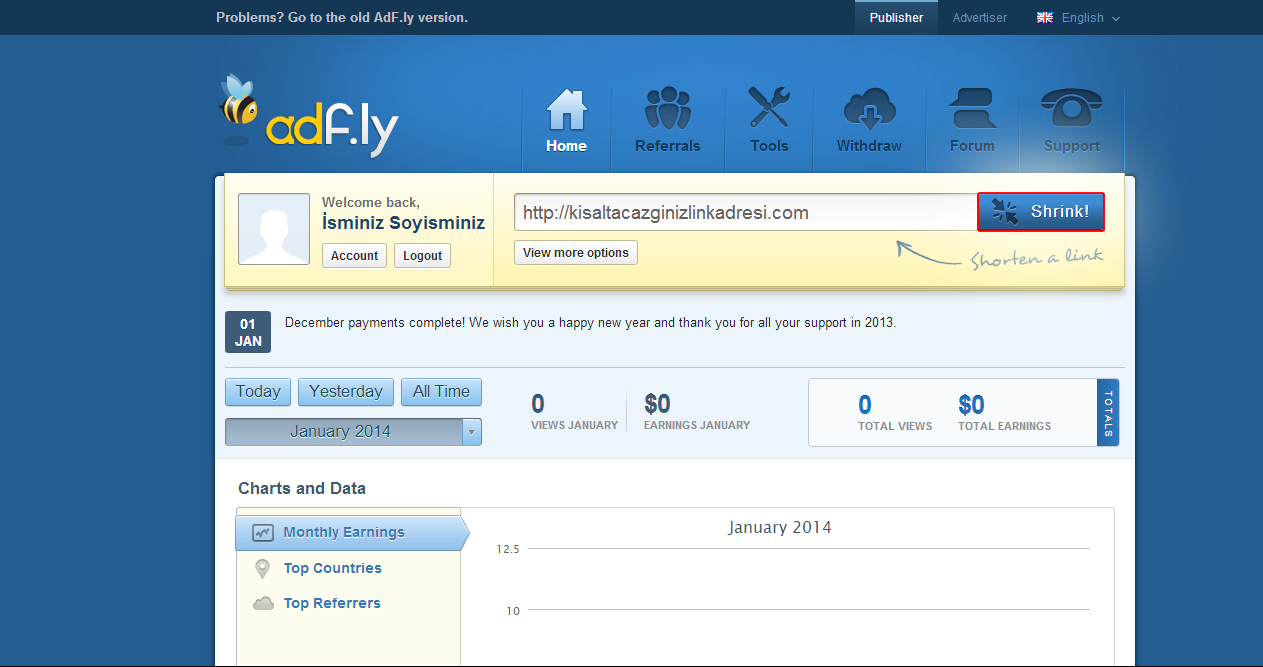Click the Referrals menu label
The height and width of the screenshot is (667, 1263).
point(668,146)
